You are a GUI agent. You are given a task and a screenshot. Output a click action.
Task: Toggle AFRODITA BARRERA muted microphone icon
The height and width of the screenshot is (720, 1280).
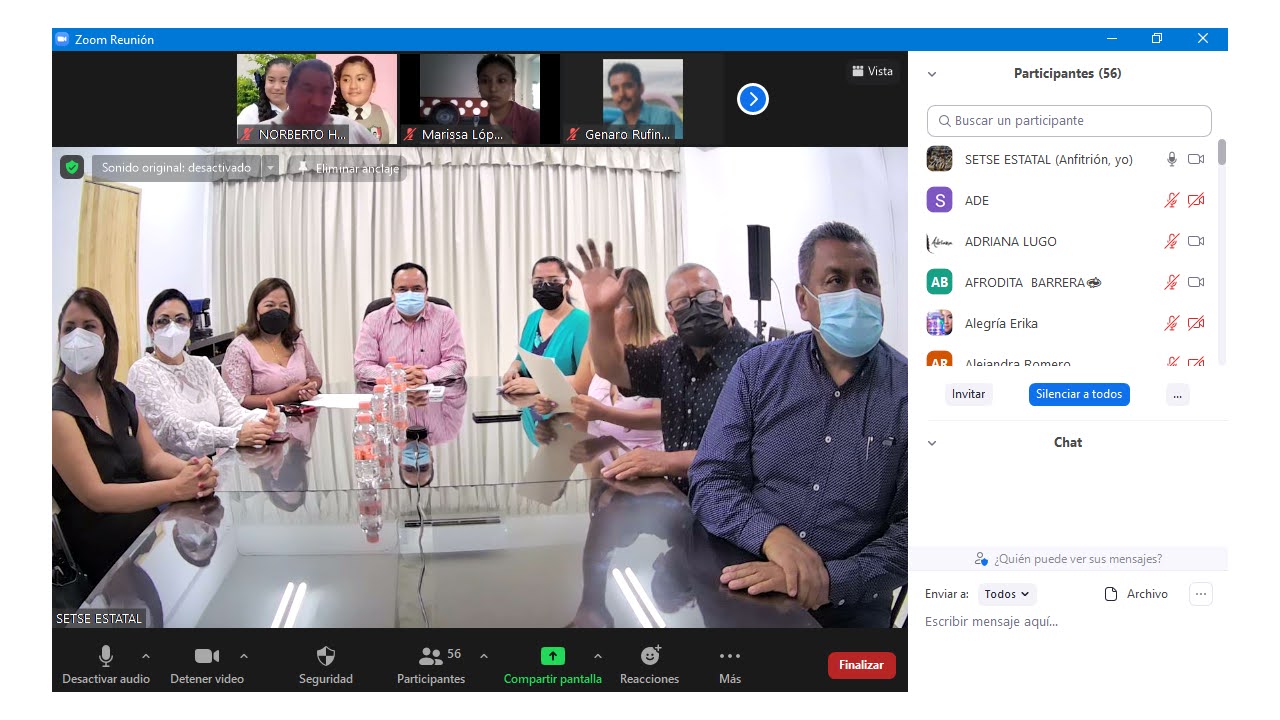tap(1172, 282)
